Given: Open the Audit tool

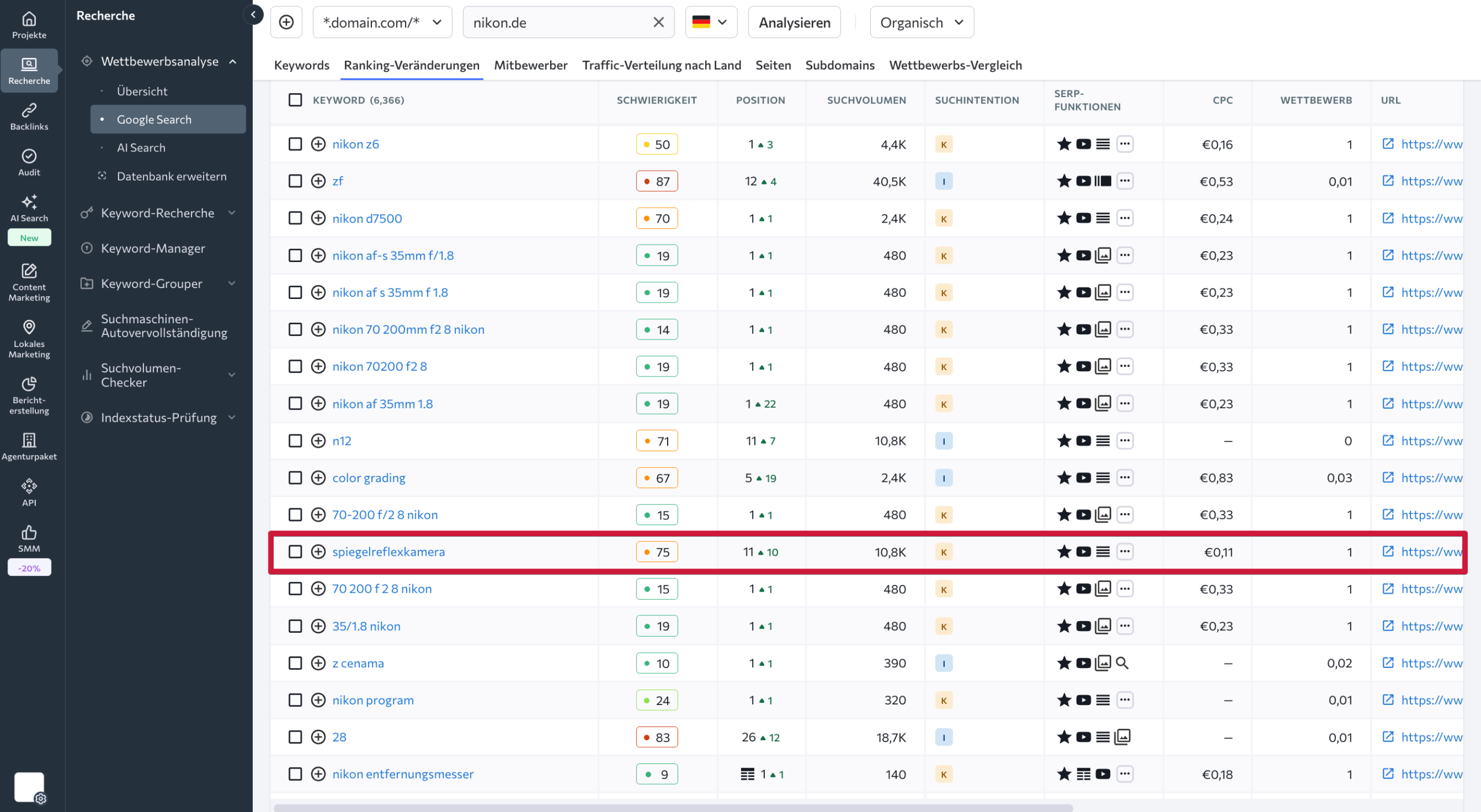Looking at the screenshot, I should (x=28, y=162).
